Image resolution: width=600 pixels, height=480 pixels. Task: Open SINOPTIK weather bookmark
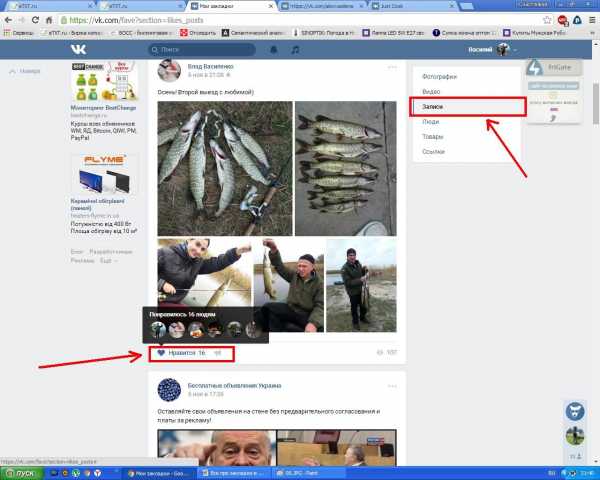[324, 33]
